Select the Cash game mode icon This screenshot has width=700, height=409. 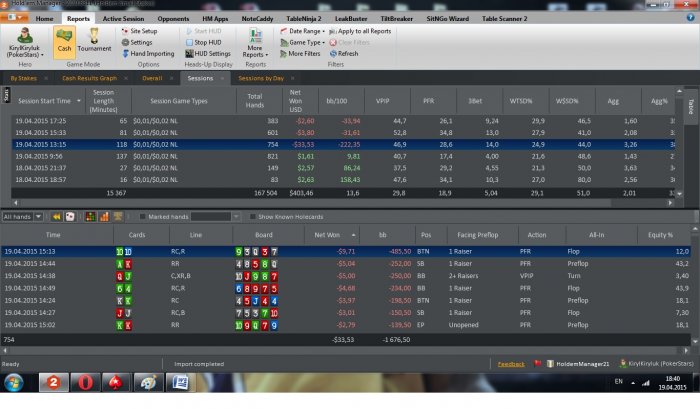[64, 42]
